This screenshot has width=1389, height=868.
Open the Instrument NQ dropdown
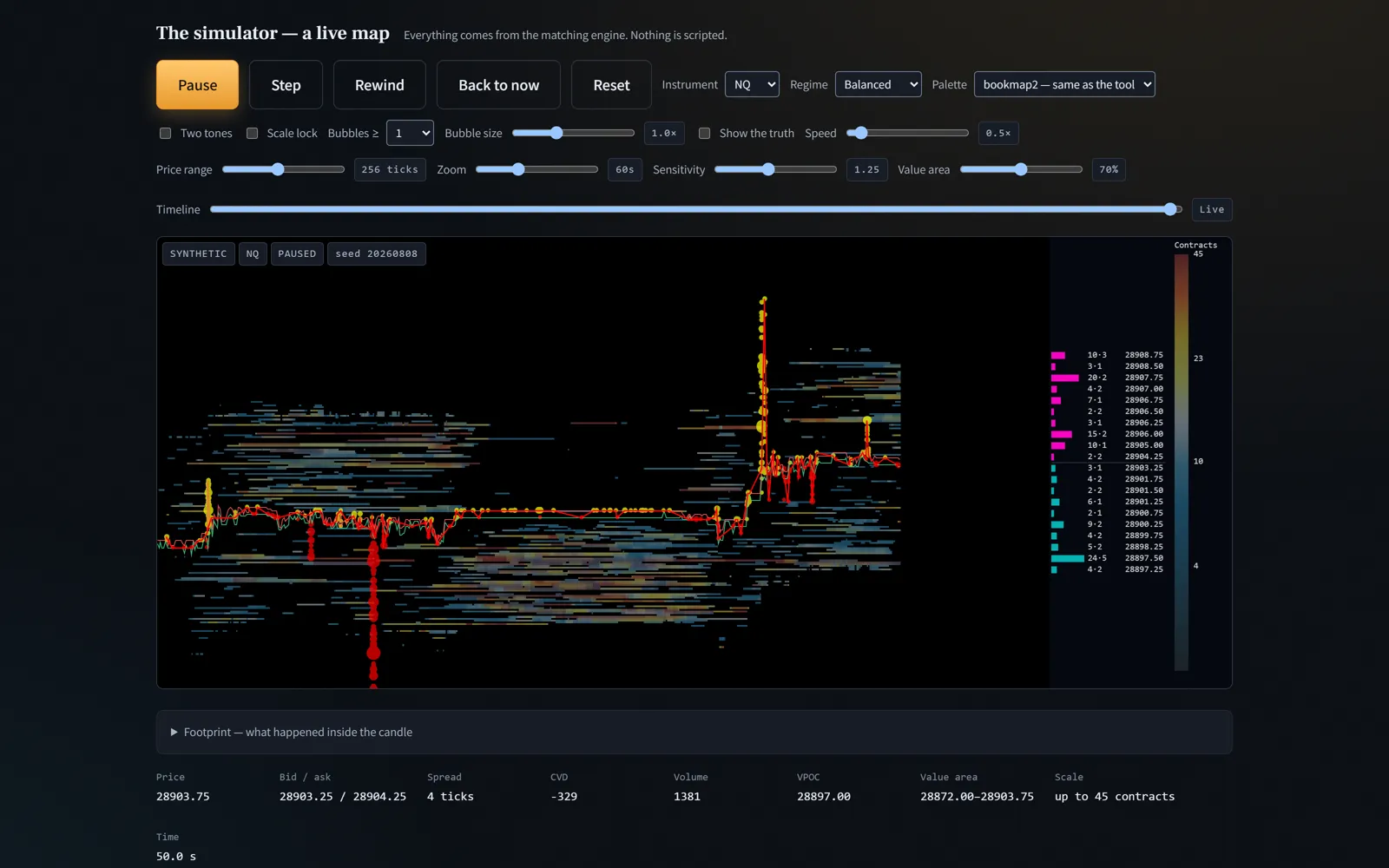(x=752, y=84)
